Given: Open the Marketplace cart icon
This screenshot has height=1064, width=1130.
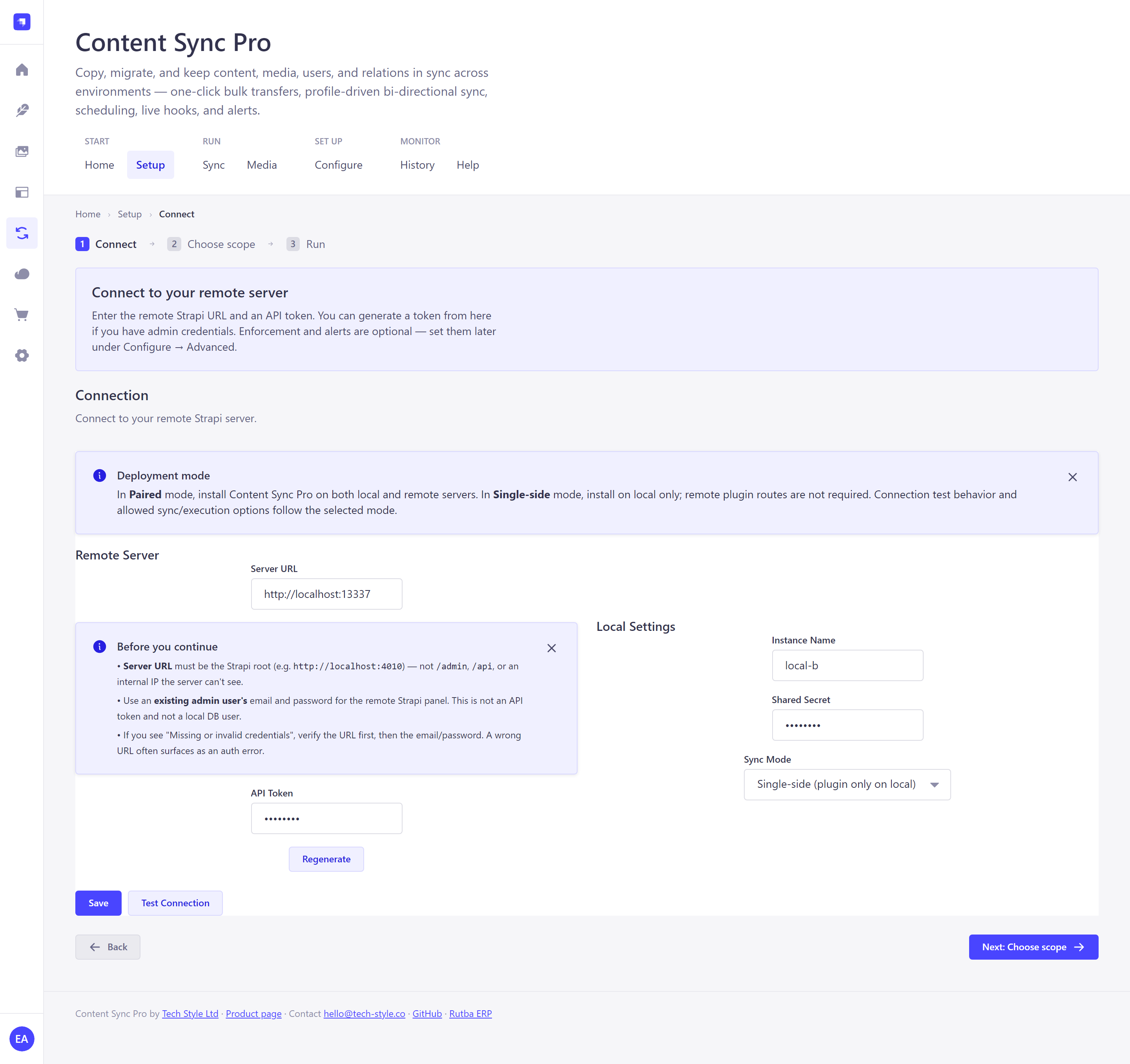Looking at the screenshot, I should point(22,315).
